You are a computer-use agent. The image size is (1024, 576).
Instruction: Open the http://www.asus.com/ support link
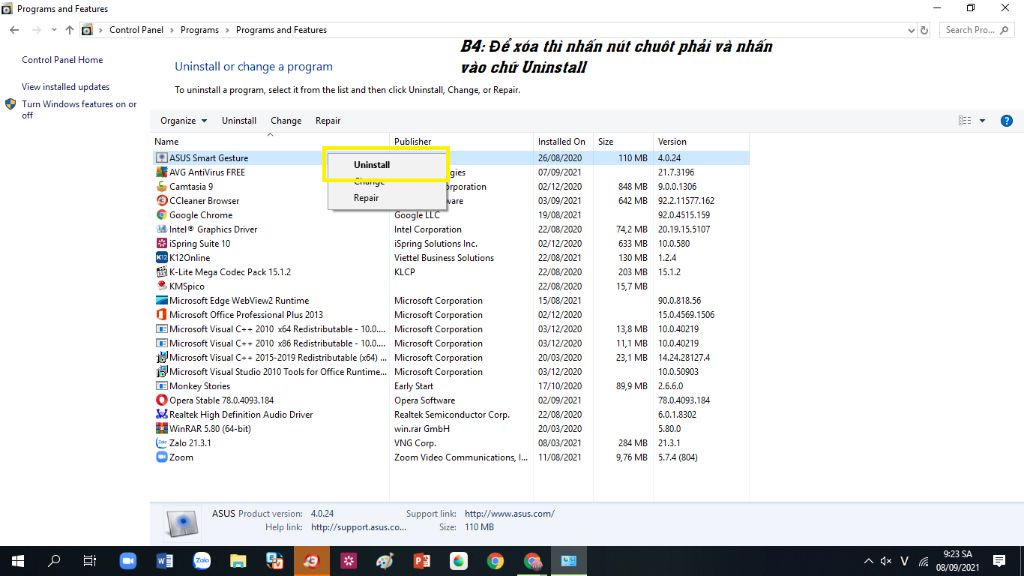(x=509, y=514)
